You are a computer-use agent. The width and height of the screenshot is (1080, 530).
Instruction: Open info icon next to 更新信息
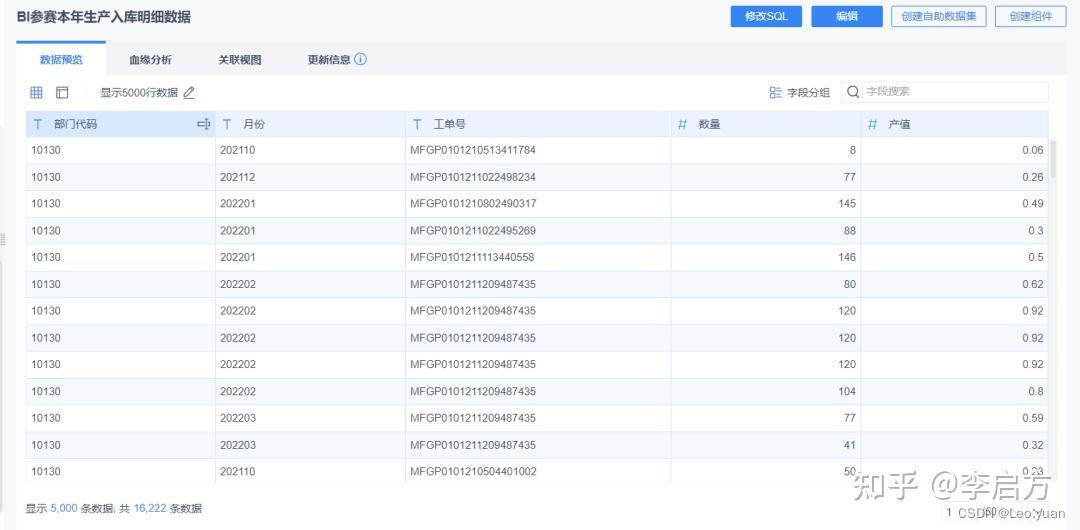tap(361, 59)
